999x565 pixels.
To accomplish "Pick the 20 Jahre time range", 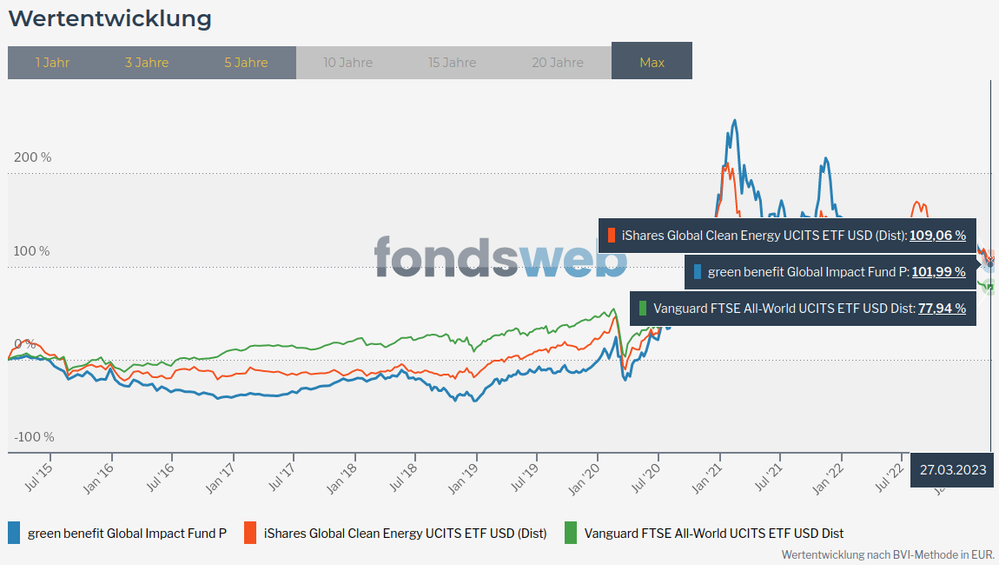I will pos(557,62).
